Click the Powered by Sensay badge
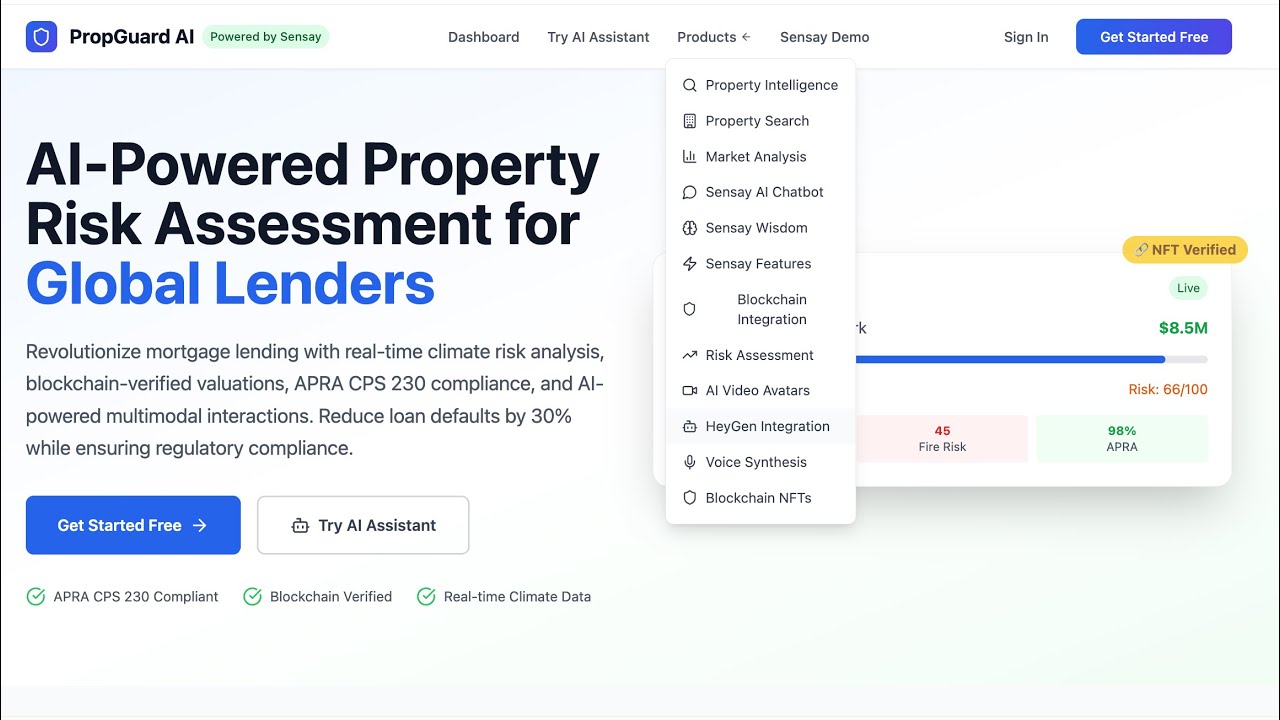 [266, 37]
